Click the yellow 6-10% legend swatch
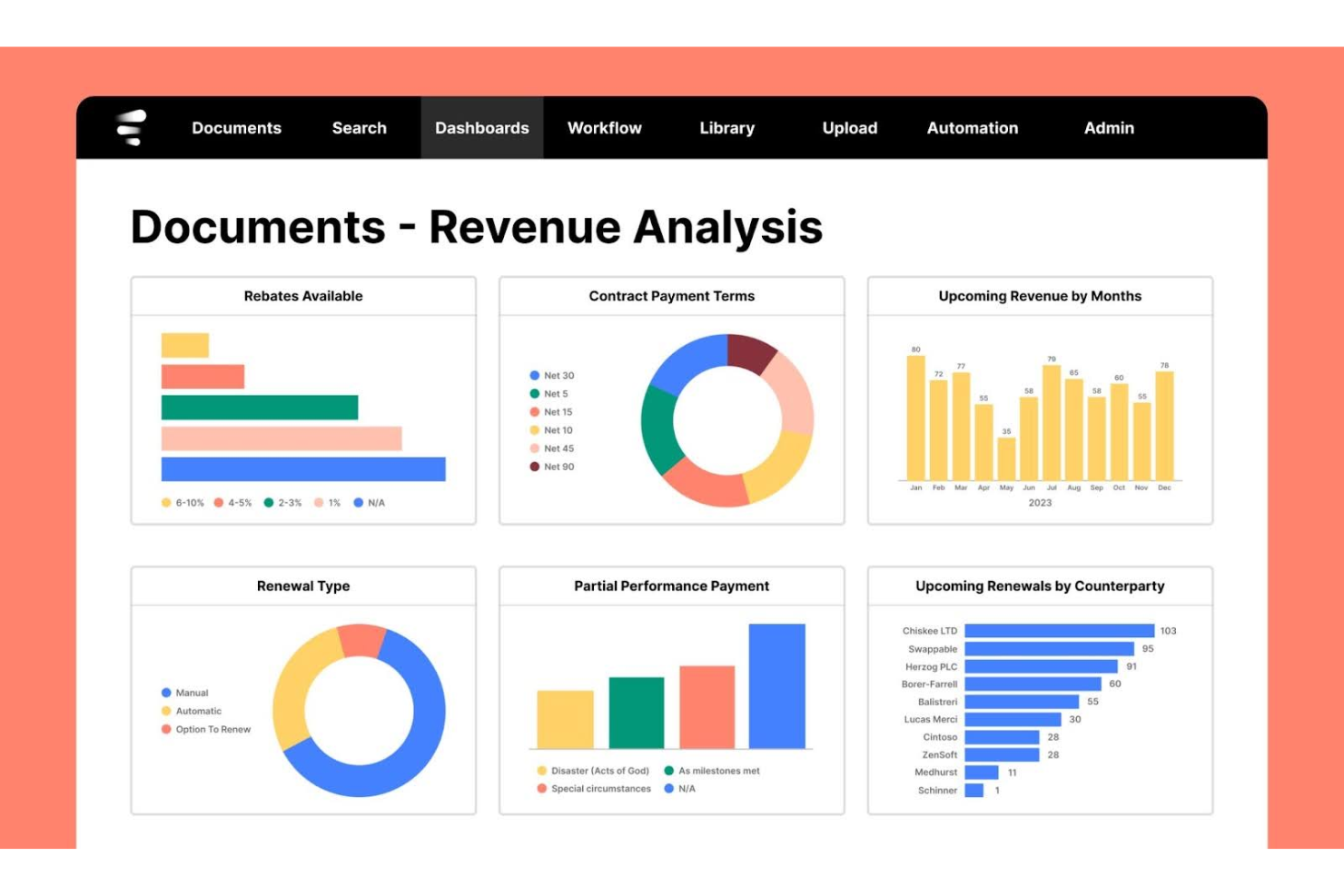Image resolution: width=1344 pixels, height=896 pixels. [x=166, y=500]
